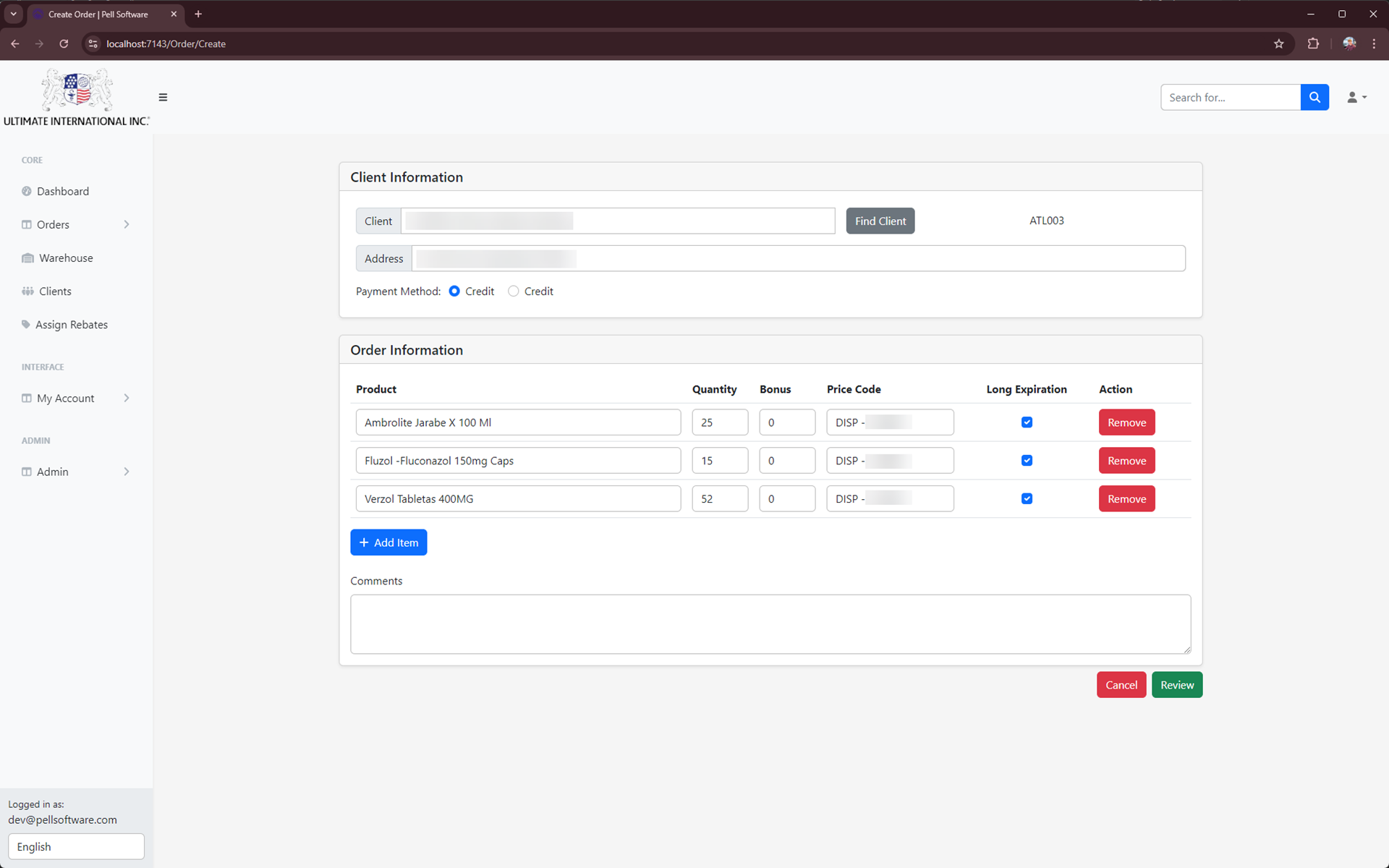Click the Assign Rebates tag icon
This screenshot has width=1389, height=868.
(26, 325)
